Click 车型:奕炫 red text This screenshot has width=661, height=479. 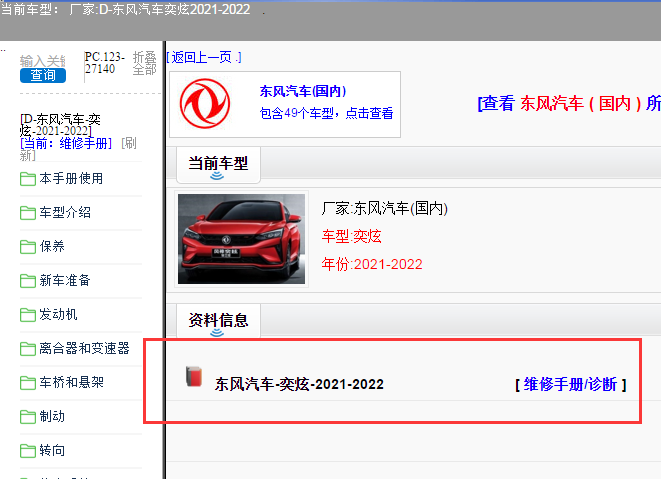[x=351, y=236]
